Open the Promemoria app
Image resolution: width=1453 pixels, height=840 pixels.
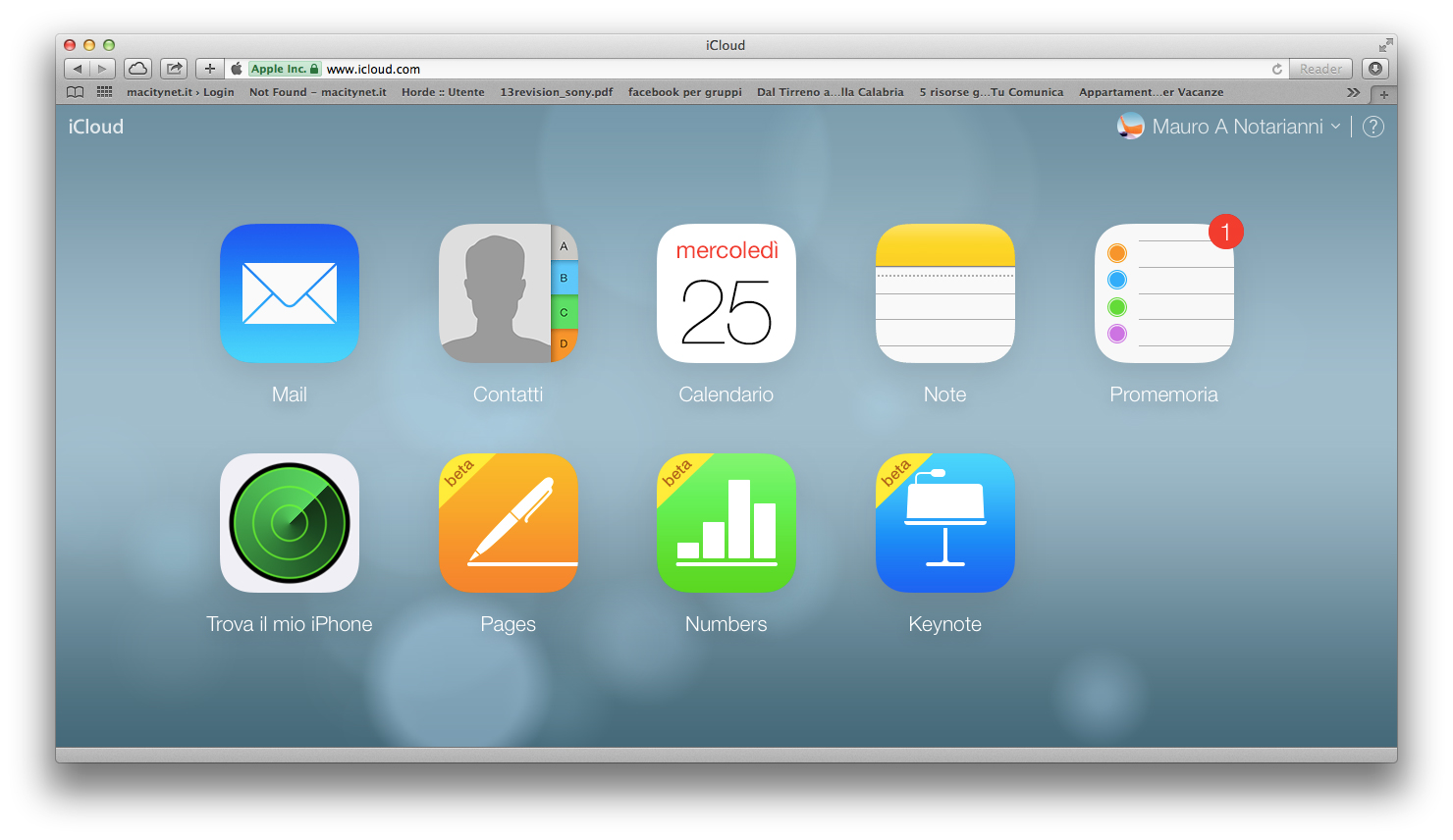[x=1164, y=293]
